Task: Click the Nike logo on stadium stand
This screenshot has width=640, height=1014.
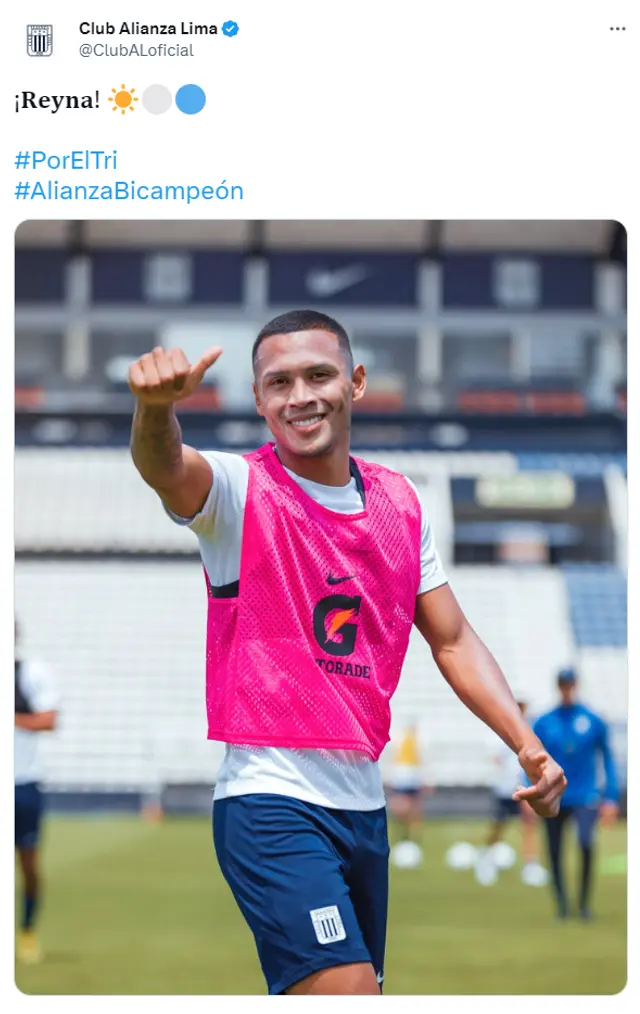Action: [336, 280]
